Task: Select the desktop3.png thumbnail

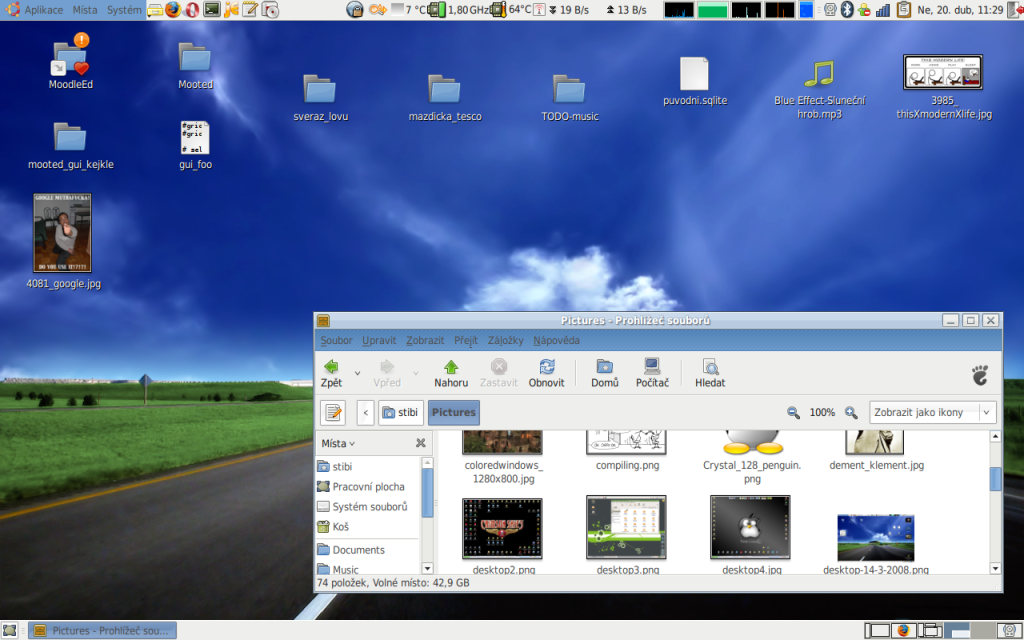Action: click(626, 527)
